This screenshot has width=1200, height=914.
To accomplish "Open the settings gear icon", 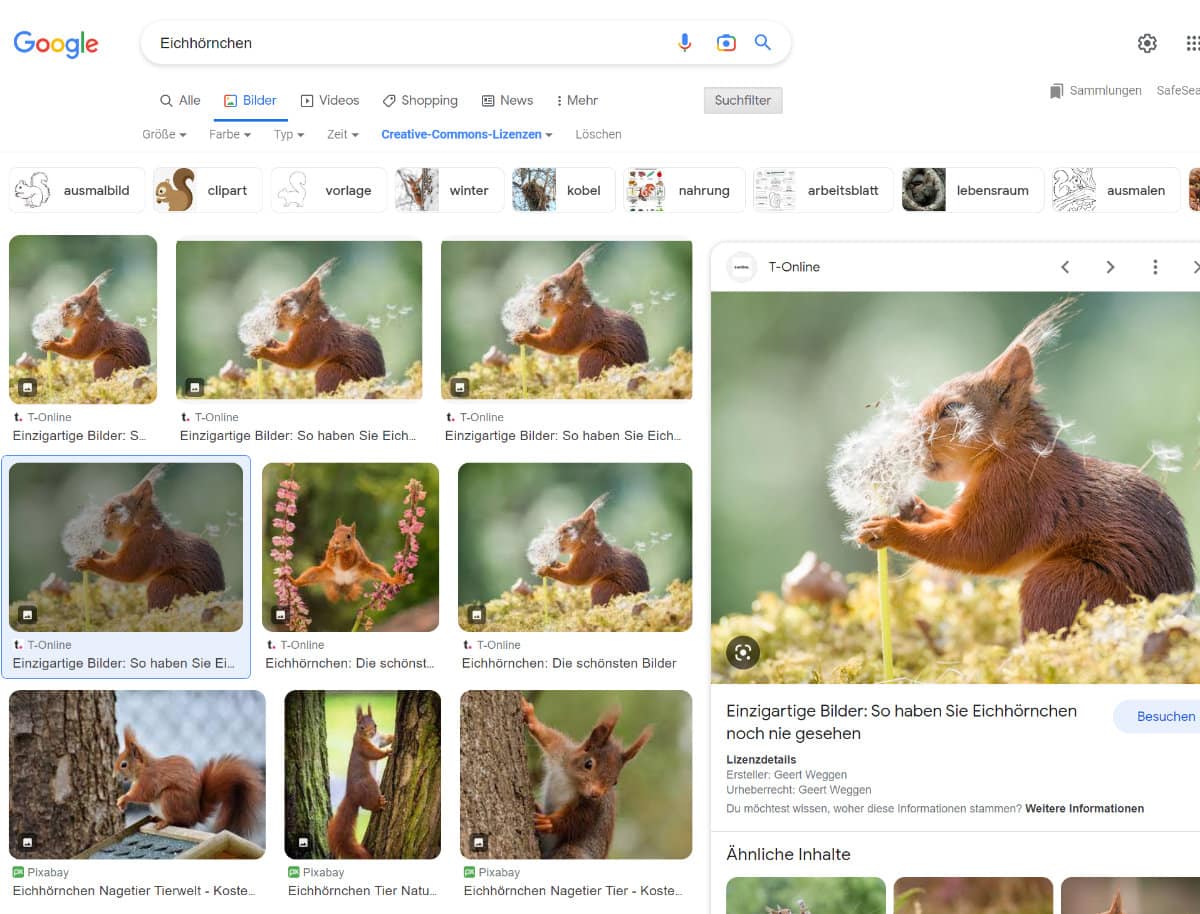I will (1147, 43).
